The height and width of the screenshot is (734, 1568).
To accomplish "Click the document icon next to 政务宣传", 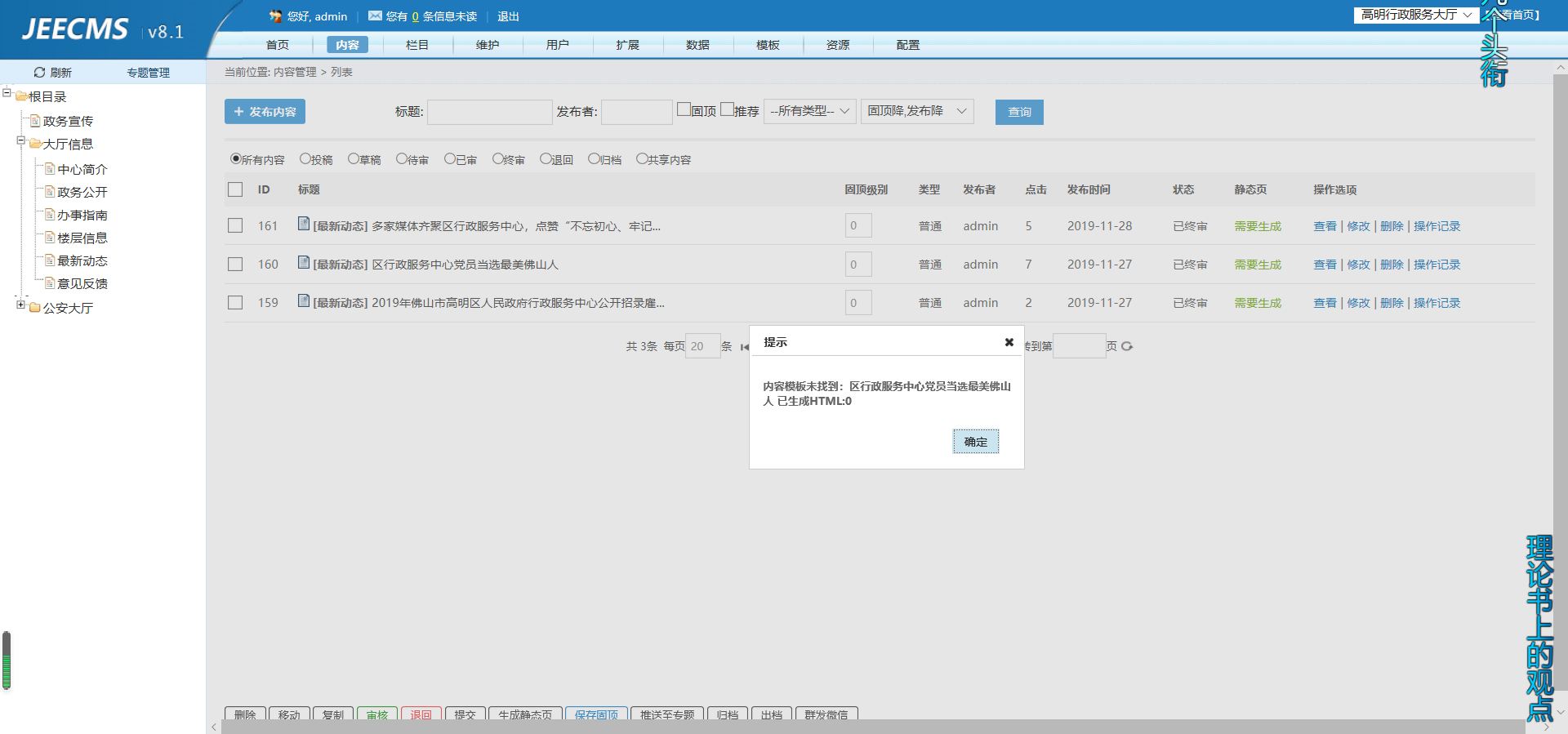I will [35, 121].
